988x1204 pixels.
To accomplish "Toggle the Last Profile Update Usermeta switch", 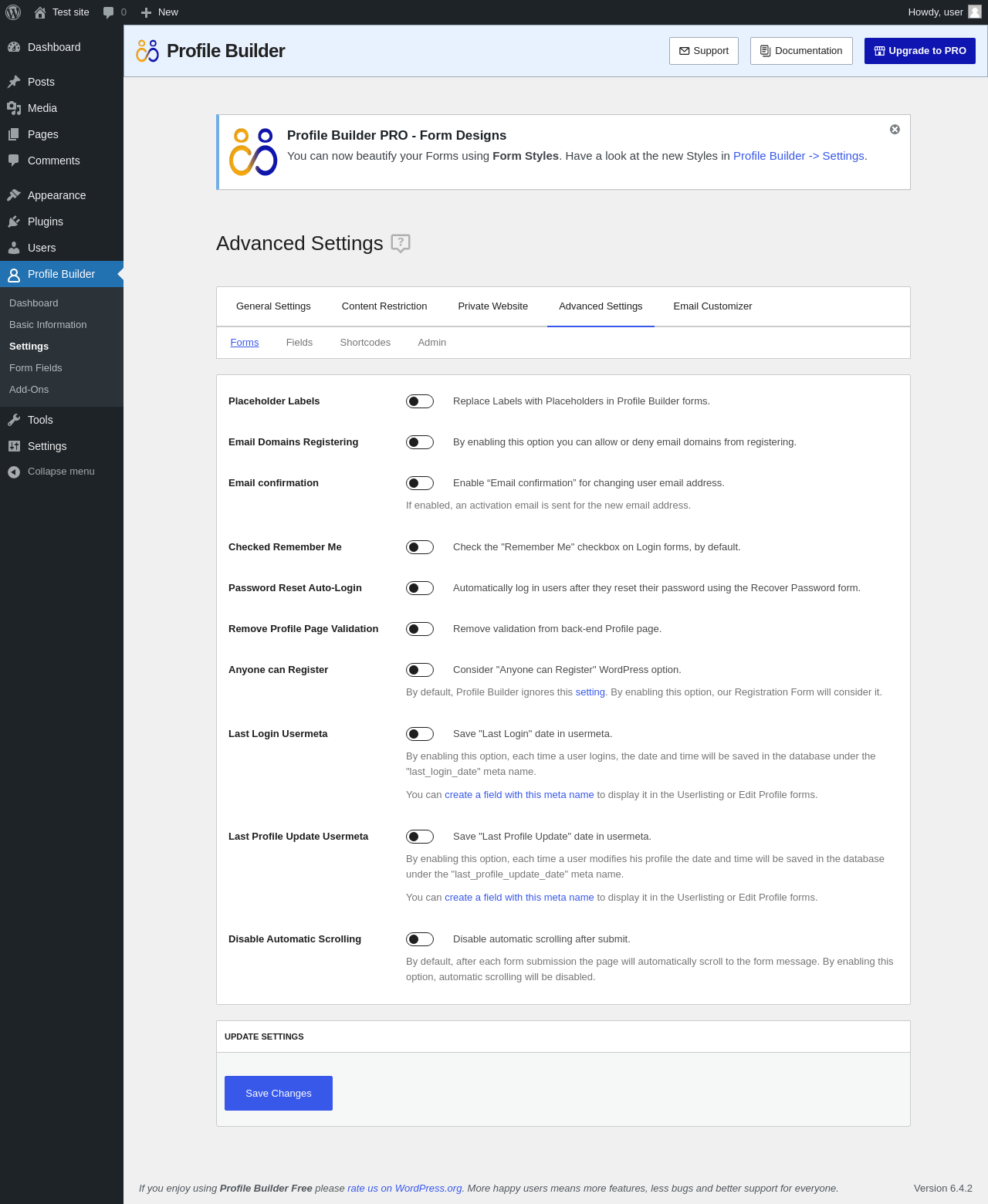I will (x=420, y=837).
